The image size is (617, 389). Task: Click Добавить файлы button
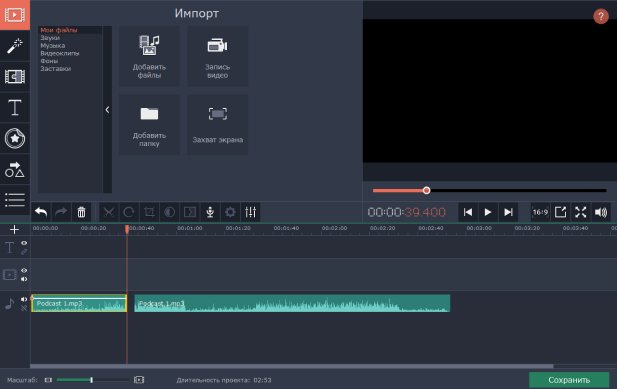point(149,56)
